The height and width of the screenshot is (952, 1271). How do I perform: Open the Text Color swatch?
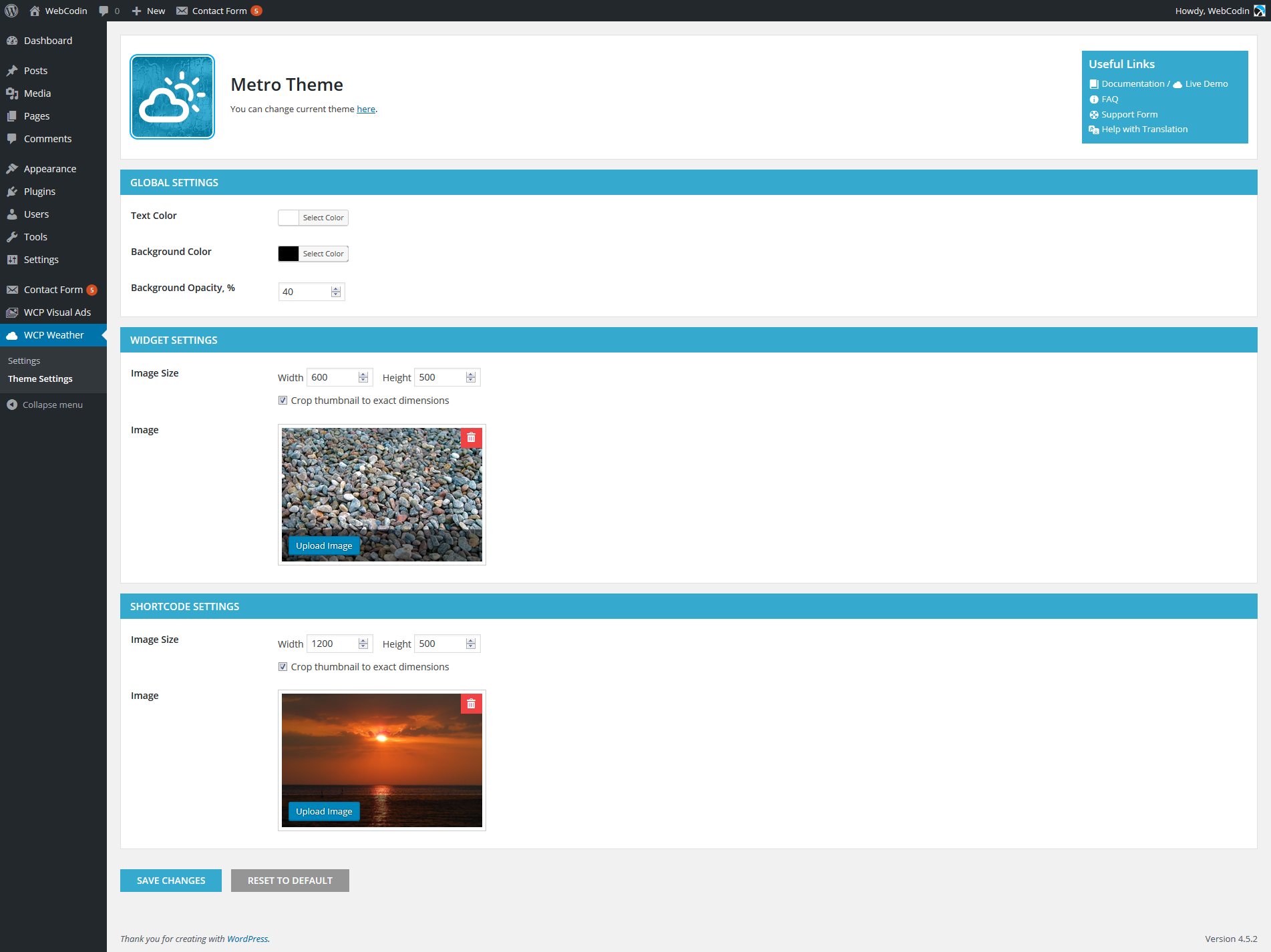(x=289, y=218)
